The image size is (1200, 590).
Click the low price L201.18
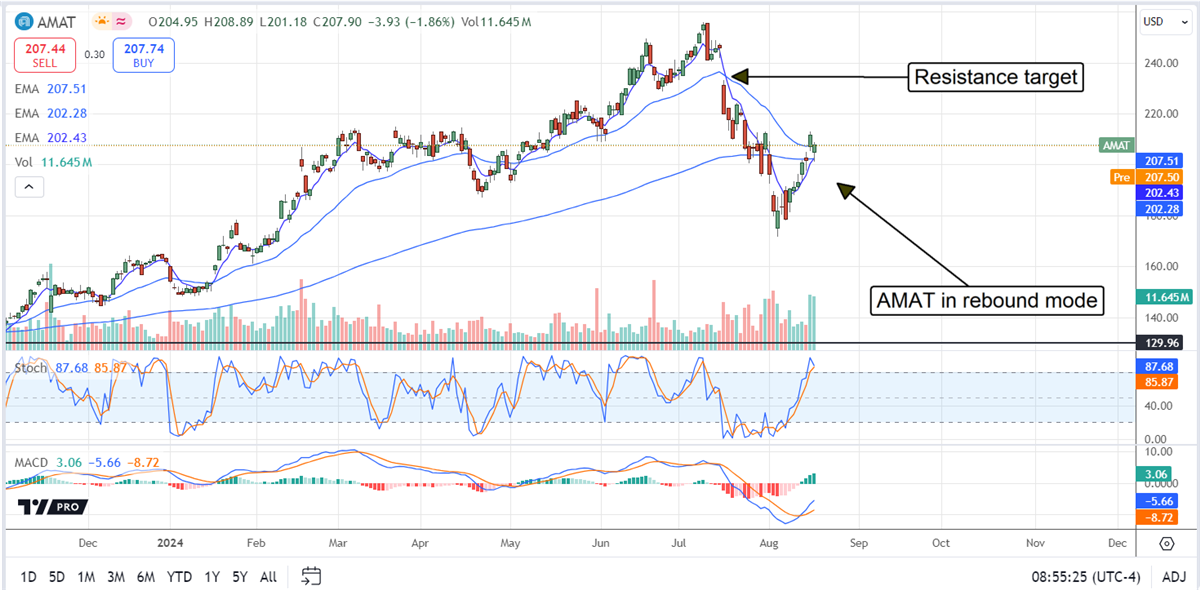[x=282, y=21]
